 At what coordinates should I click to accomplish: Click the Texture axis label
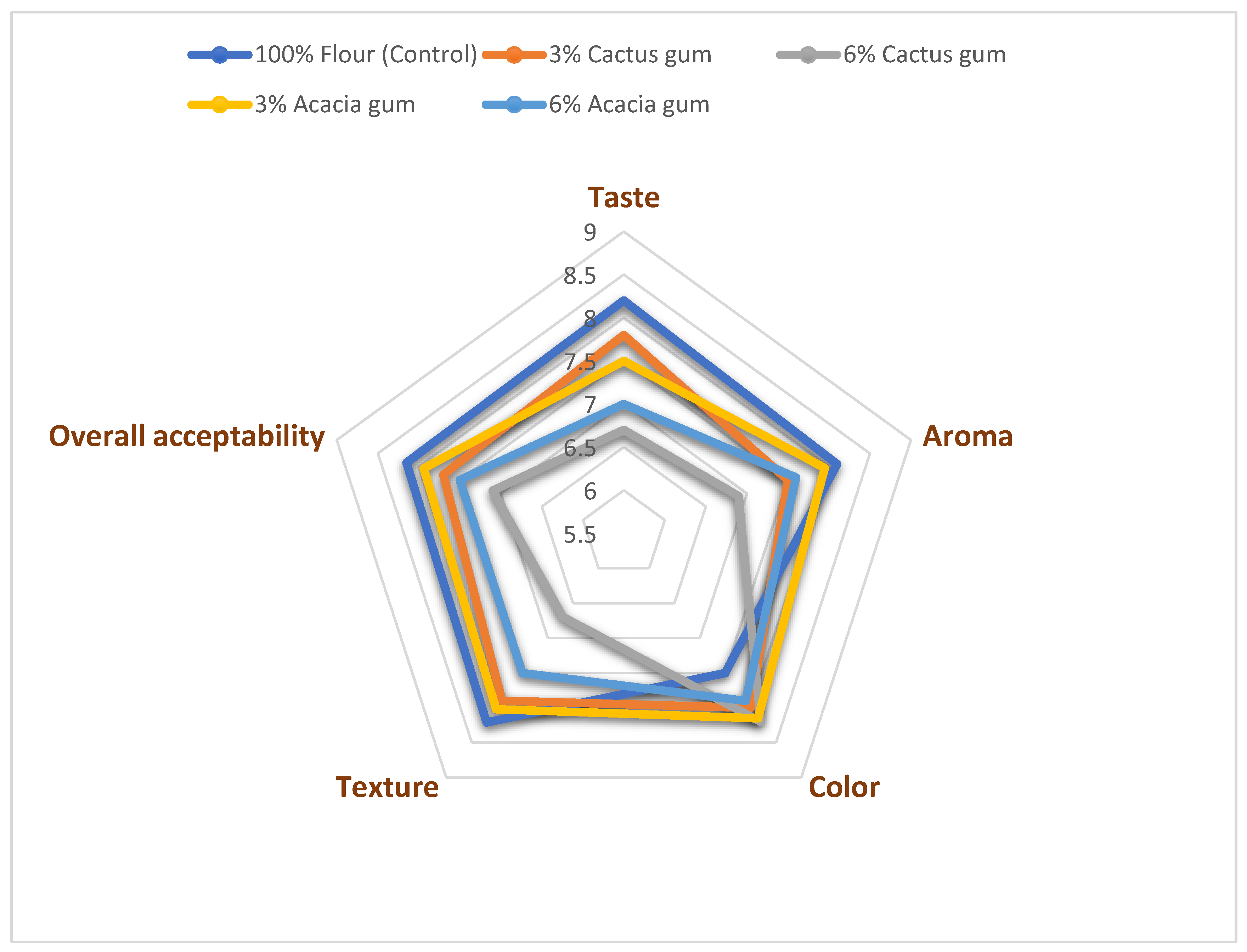(x=387, y=787)
